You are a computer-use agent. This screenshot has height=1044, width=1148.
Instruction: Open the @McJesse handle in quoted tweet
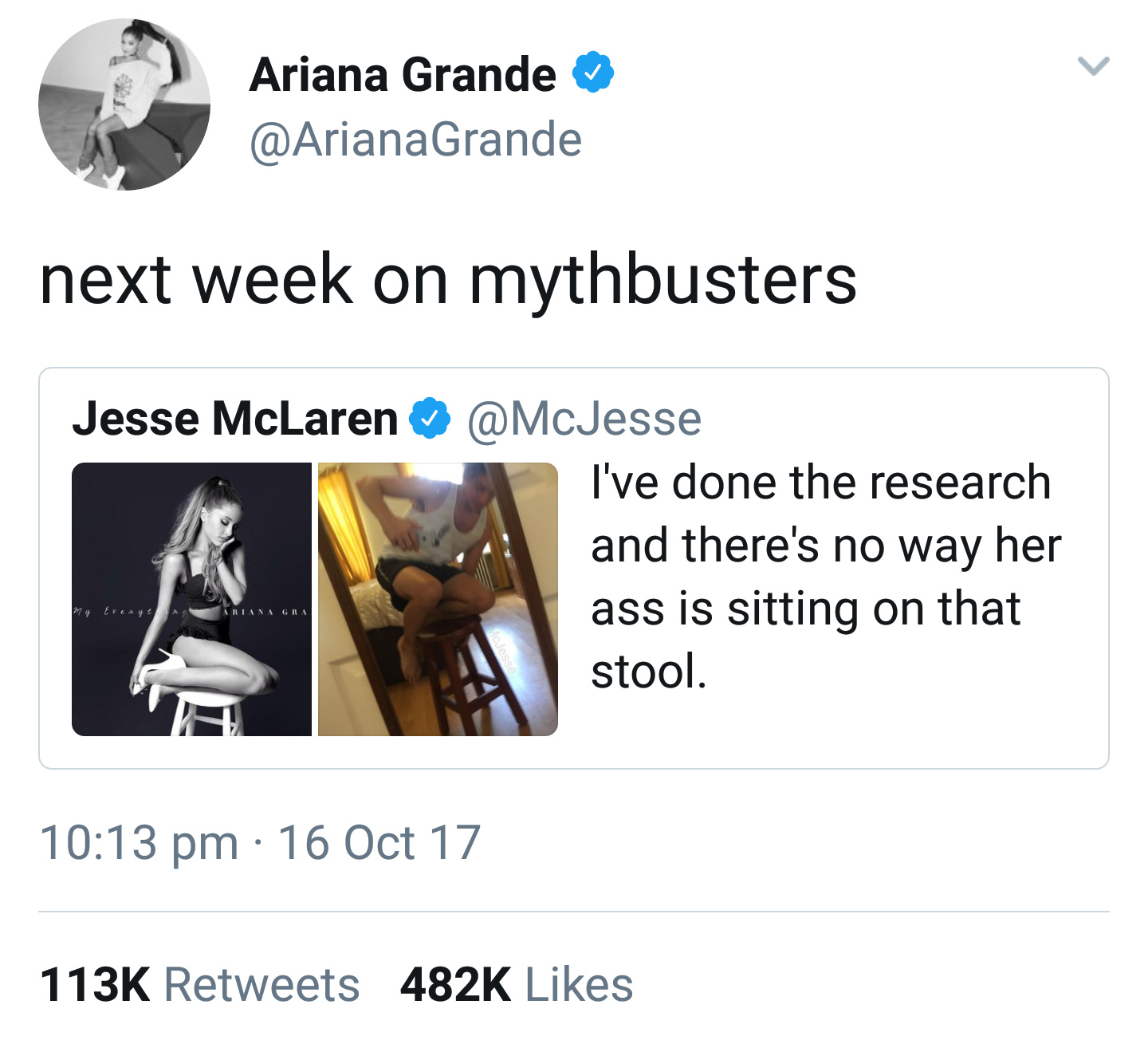coord(584,419)
